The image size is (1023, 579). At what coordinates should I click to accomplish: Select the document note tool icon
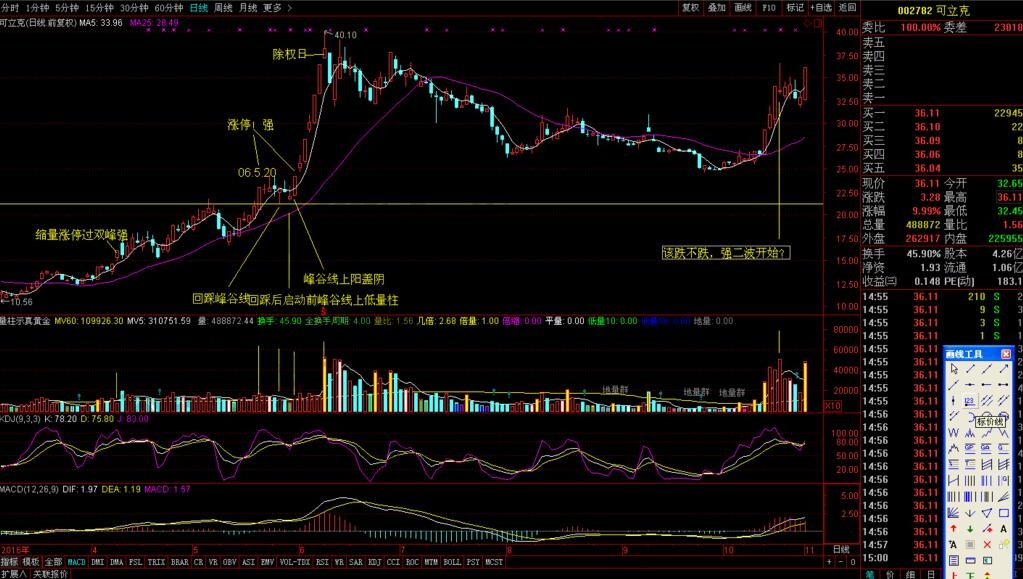pyautogui.click(x=954, y=560)
